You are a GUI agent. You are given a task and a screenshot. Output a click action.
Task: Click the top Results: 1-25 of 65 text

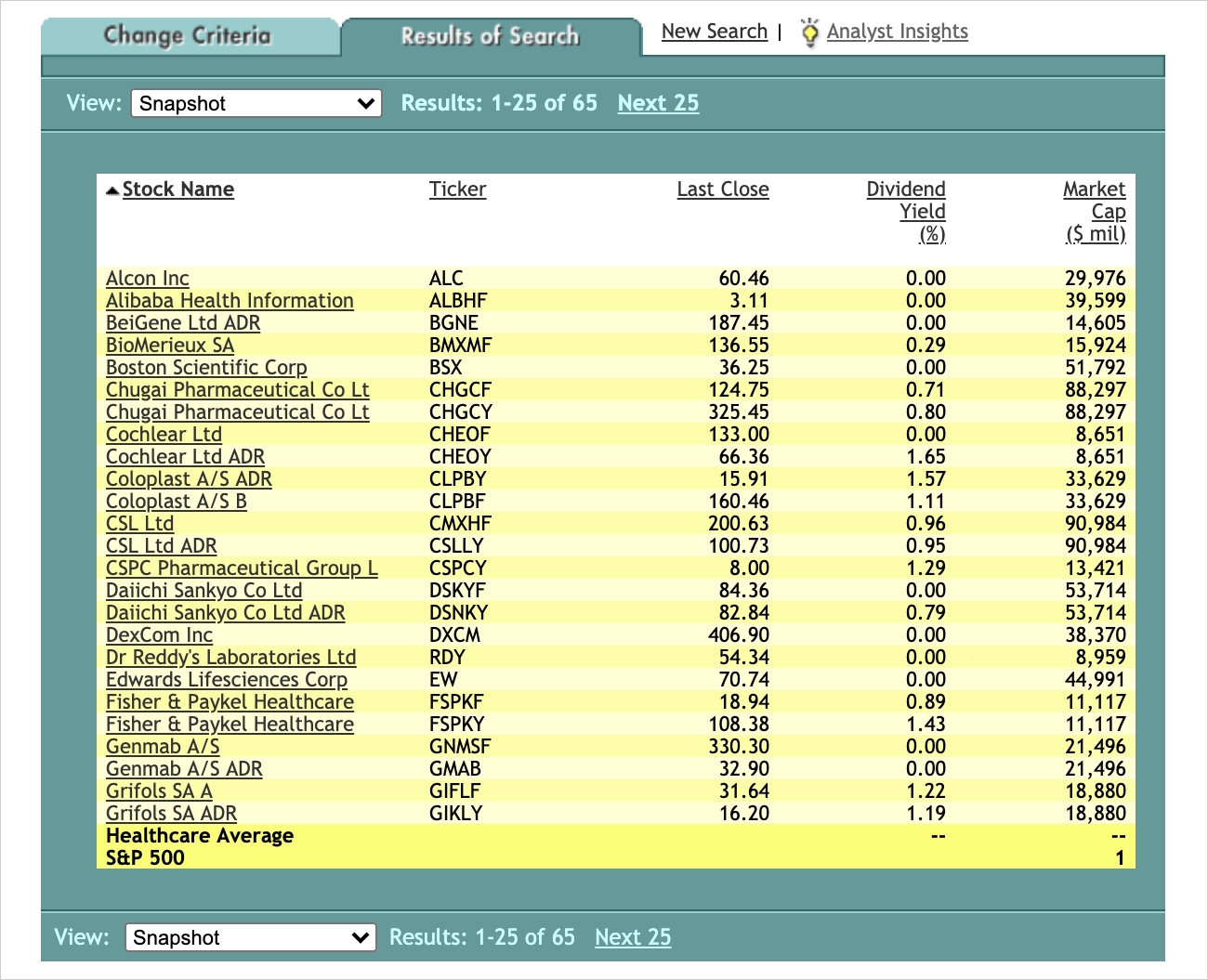(499, 103)
